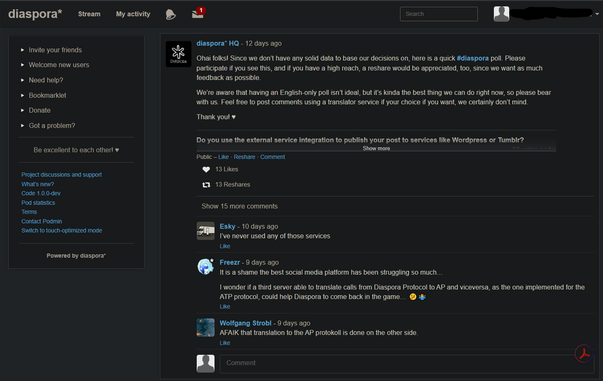Open Wolfgang Strobl's profile link
The width and height of the screenshot is (603, 381).
(245, 323)
